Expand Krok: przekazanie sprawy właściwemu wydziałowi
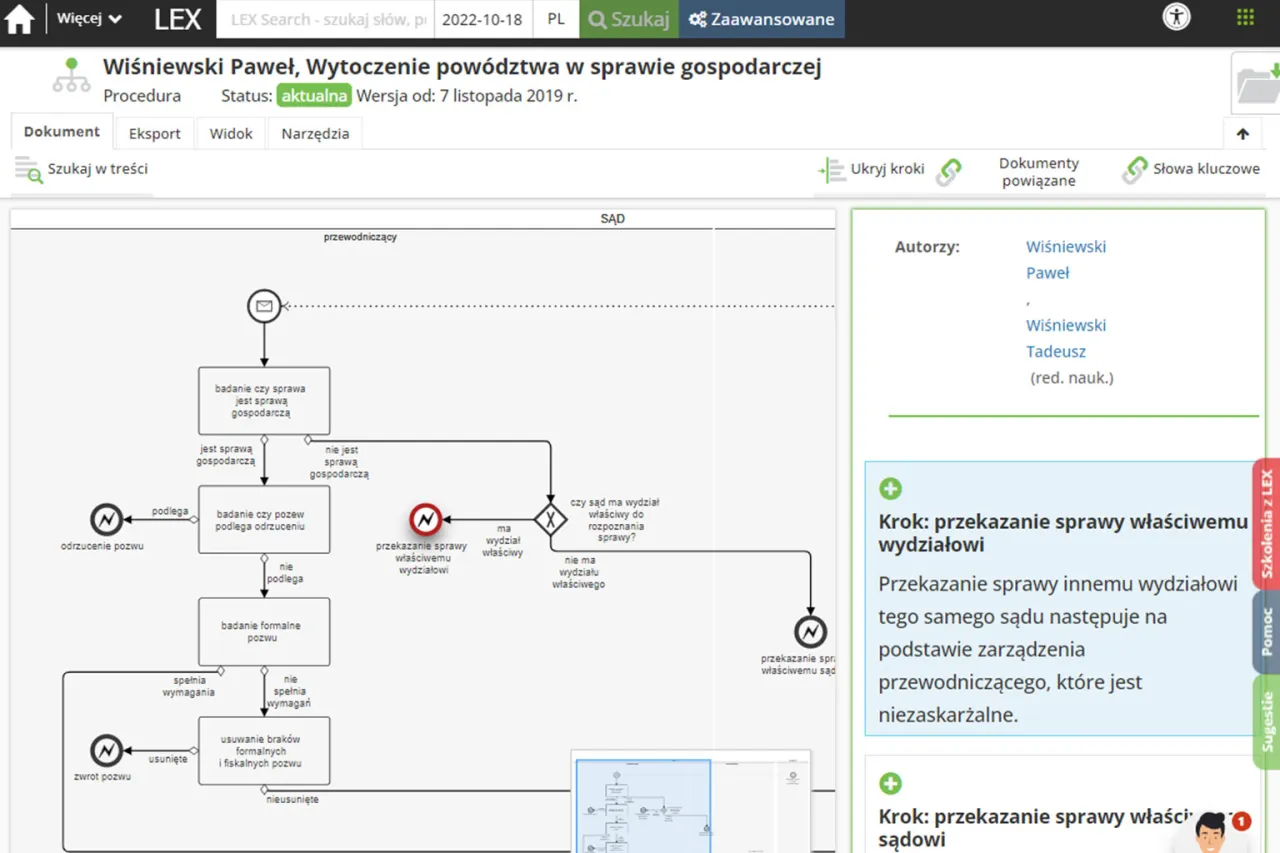 890,488
